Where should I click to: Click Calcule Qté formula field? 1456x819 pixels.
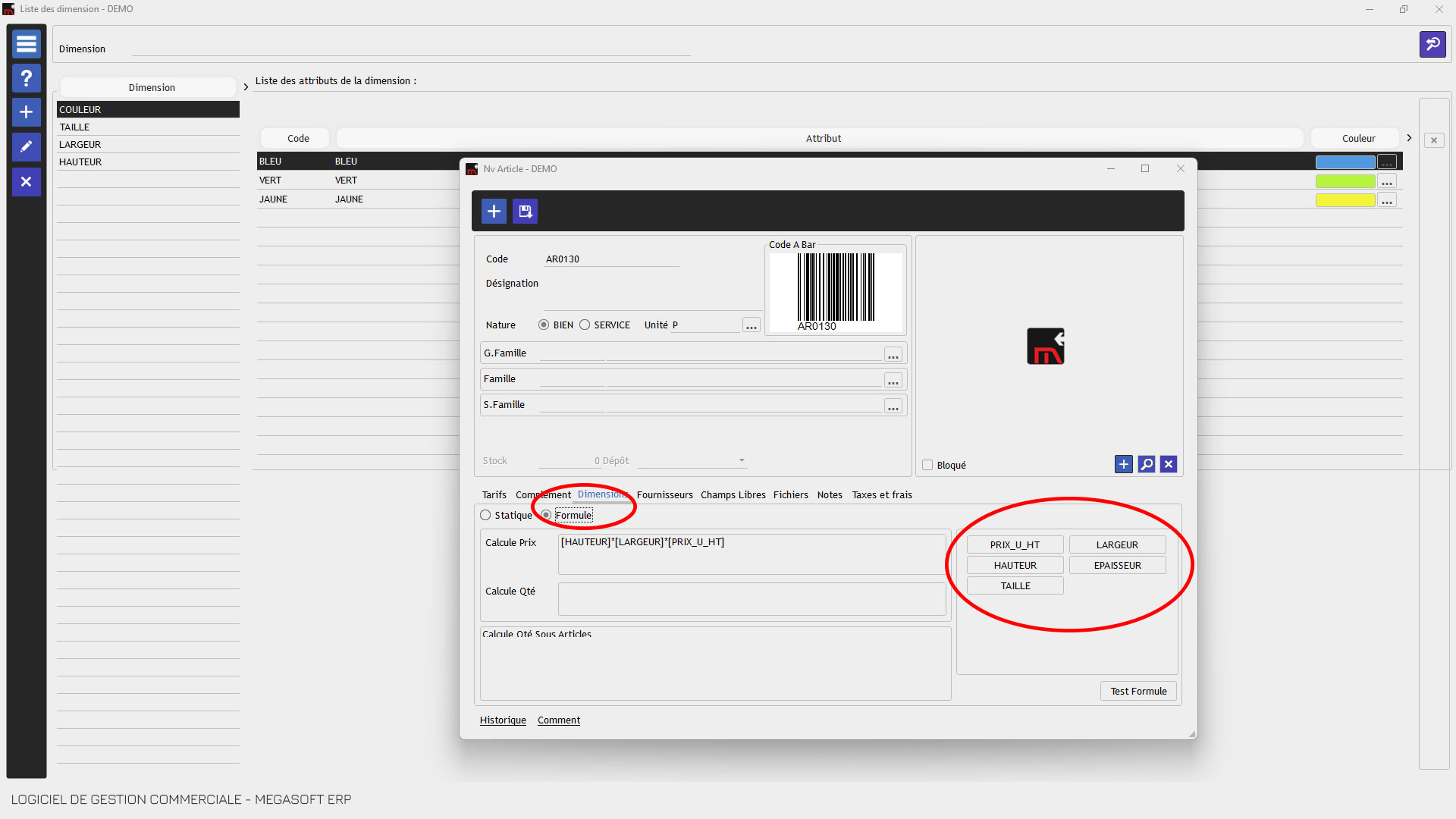point(752,599)
